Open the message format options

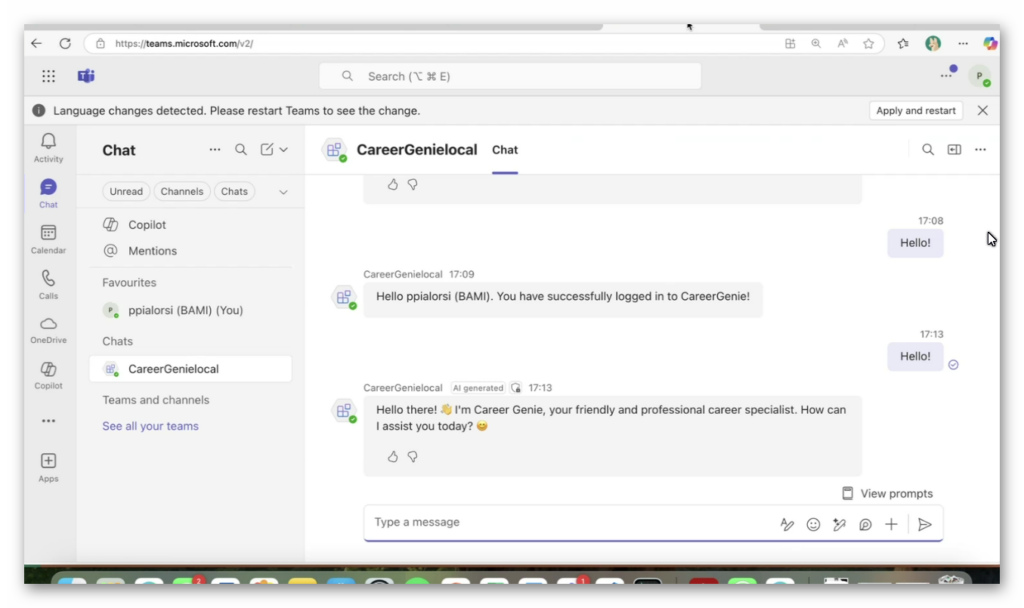tap(787, 524)
